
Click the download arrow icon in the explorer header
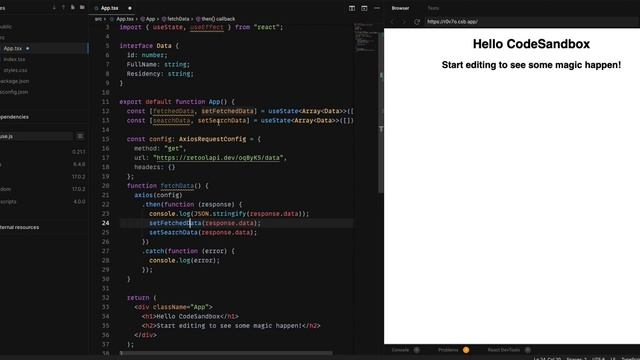[x=54, y=7]
